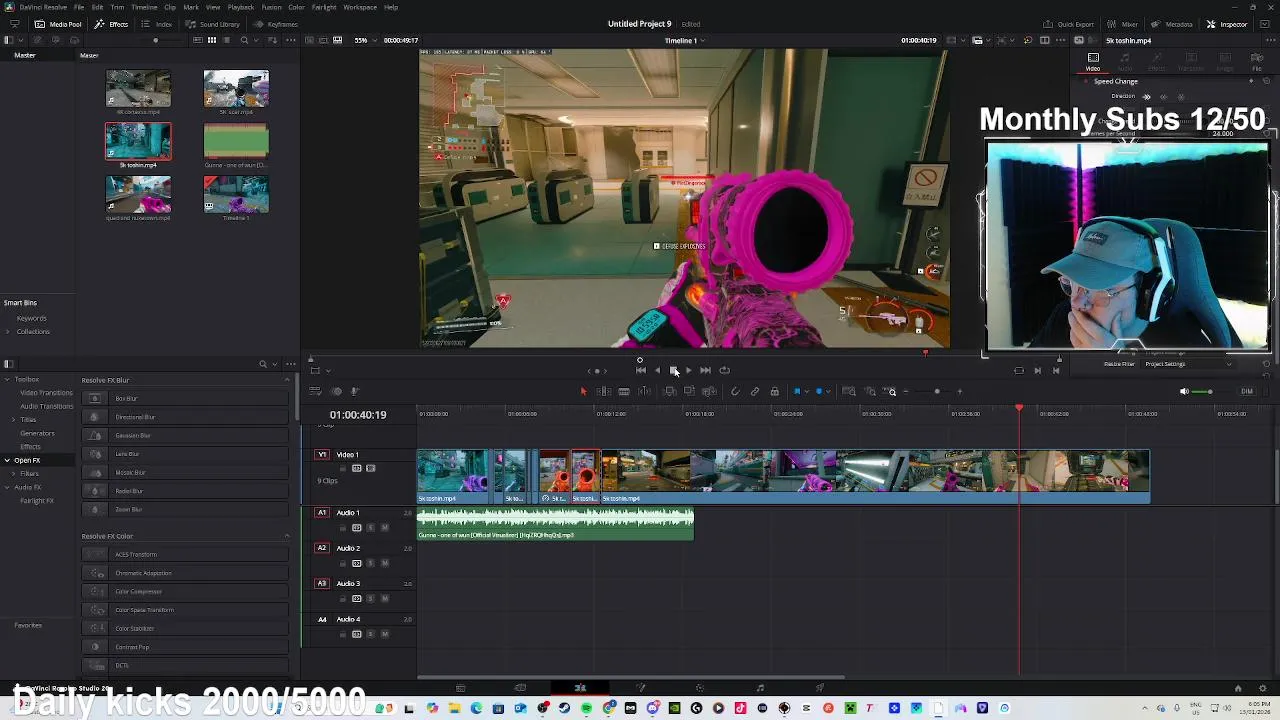
Task: Mute the Audio 1 track
Action: pyautogui.click(x=385, y=527)
